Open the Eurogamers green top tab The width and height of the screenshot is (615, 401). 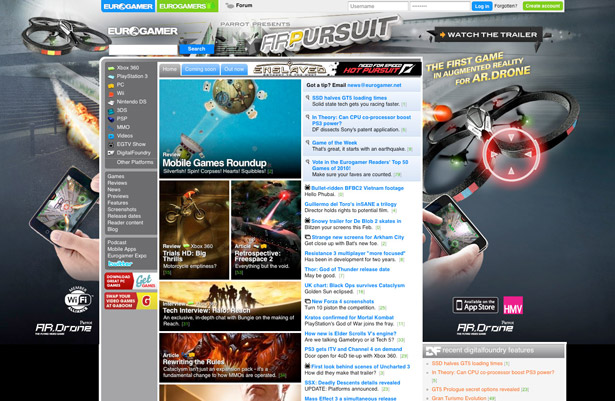tap(187, 6)
